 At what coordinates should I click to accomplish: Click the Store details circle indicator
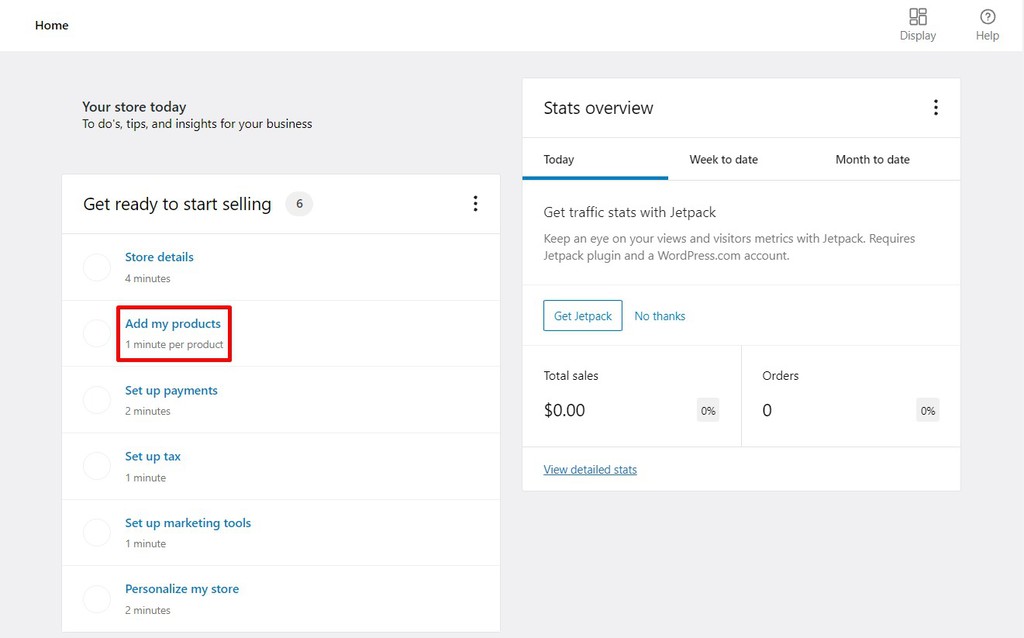click(97, 268)
